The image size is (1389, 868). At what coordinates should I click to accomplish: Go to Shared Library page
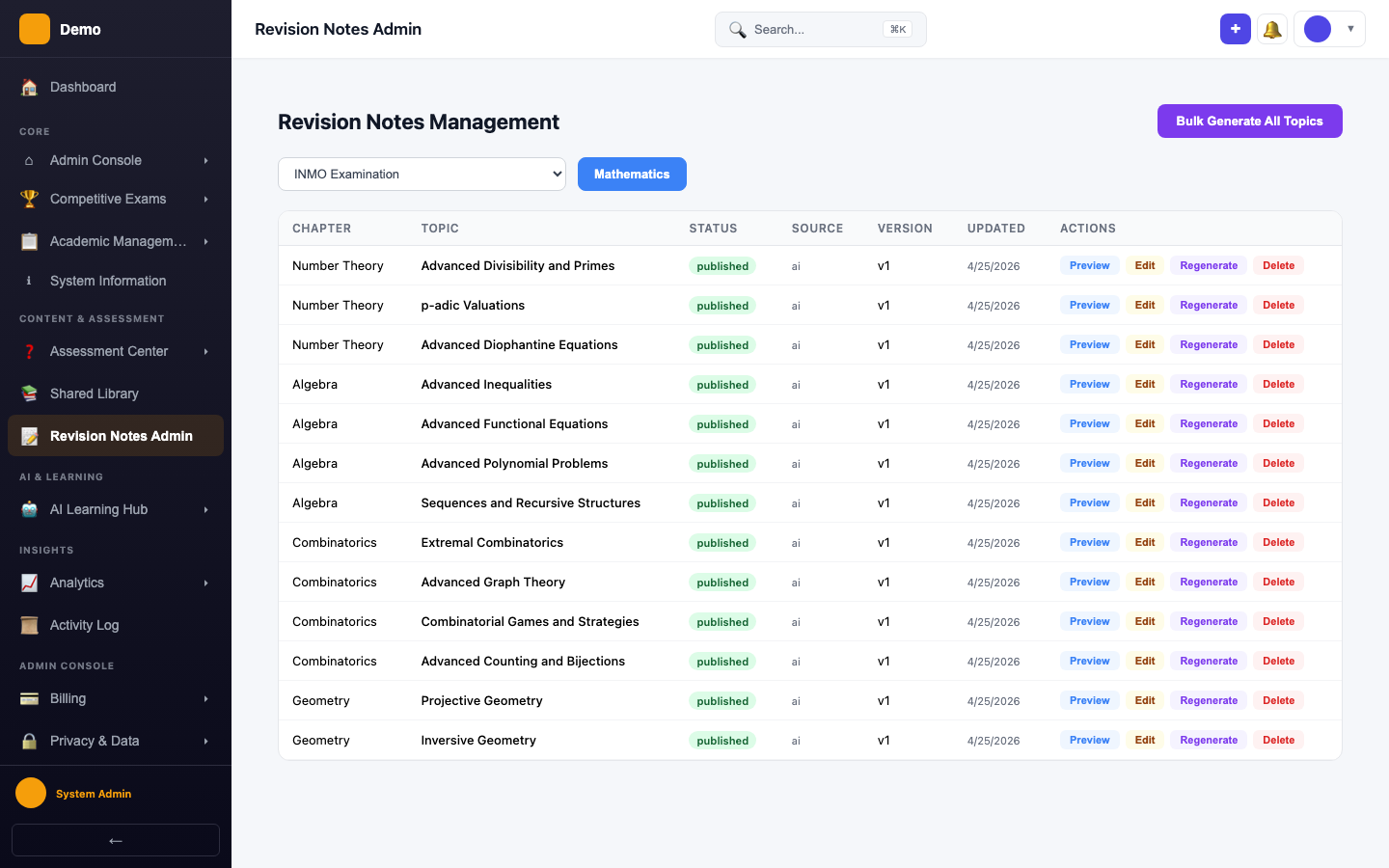(116, 393)
